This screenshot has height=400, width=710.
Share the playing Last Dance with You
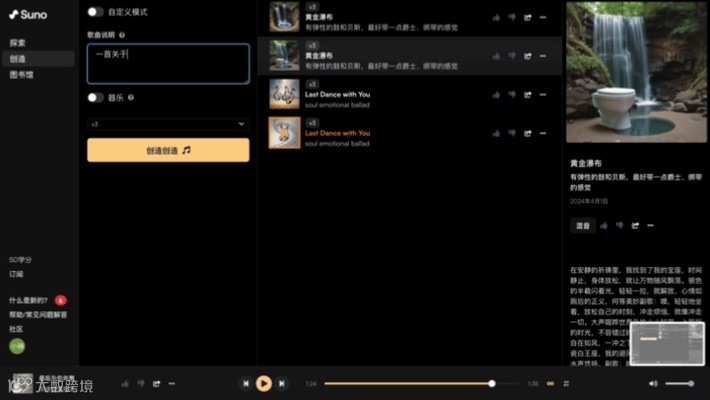(x=528, y=134)
